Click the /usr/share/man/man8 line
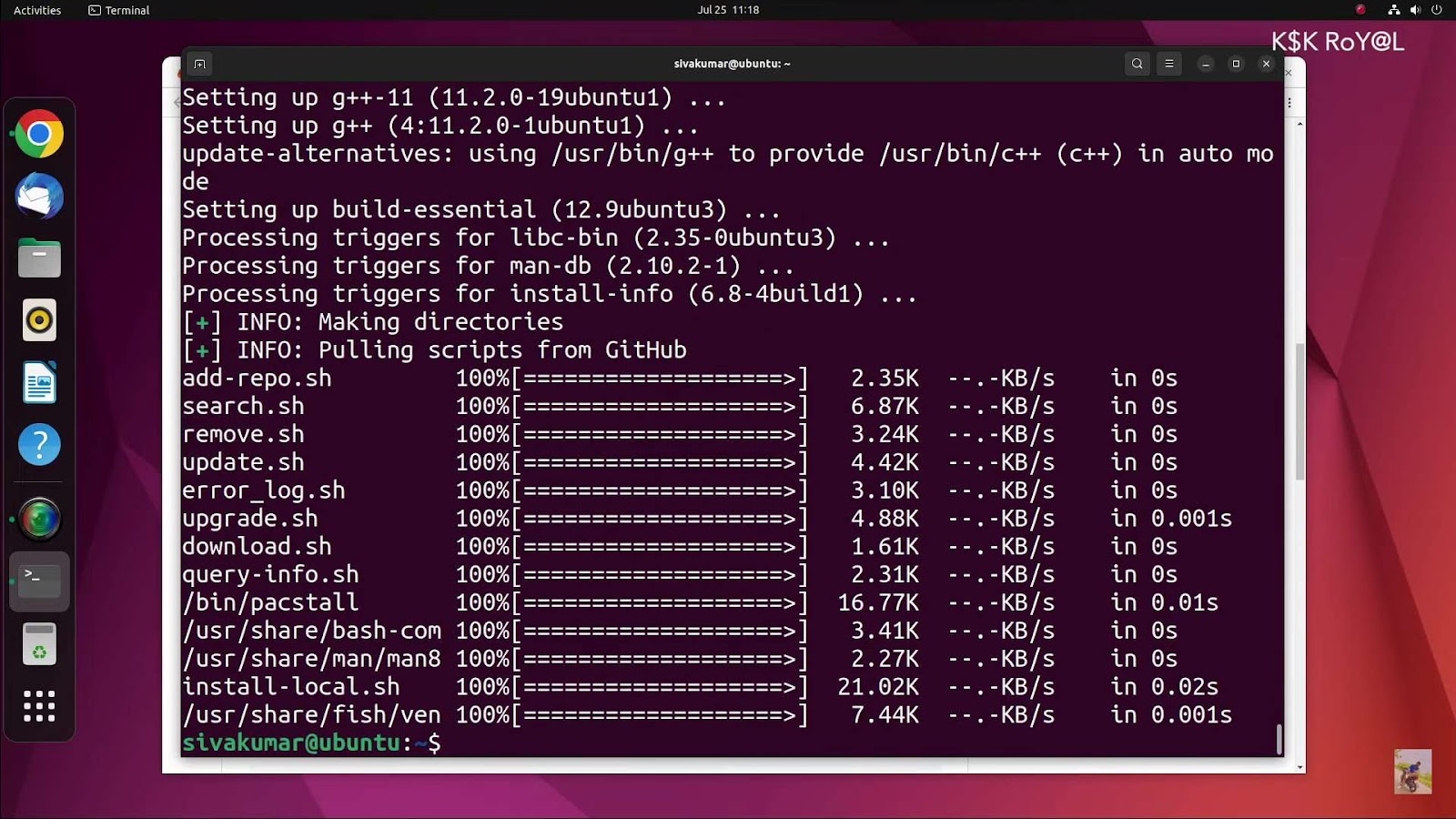Image resolution: width=1456 pixels, height=819 pixels. click(x=680, y=659)
